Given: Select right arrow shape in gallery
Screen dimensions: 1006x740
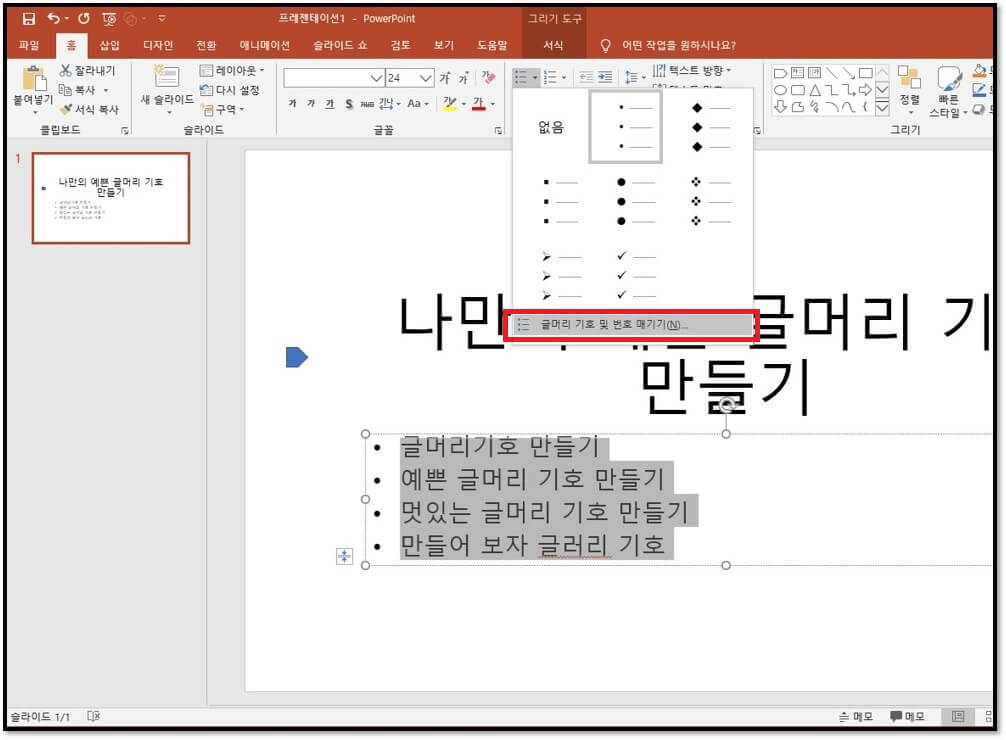Looking at the screenshot, I should pos(865,90).
